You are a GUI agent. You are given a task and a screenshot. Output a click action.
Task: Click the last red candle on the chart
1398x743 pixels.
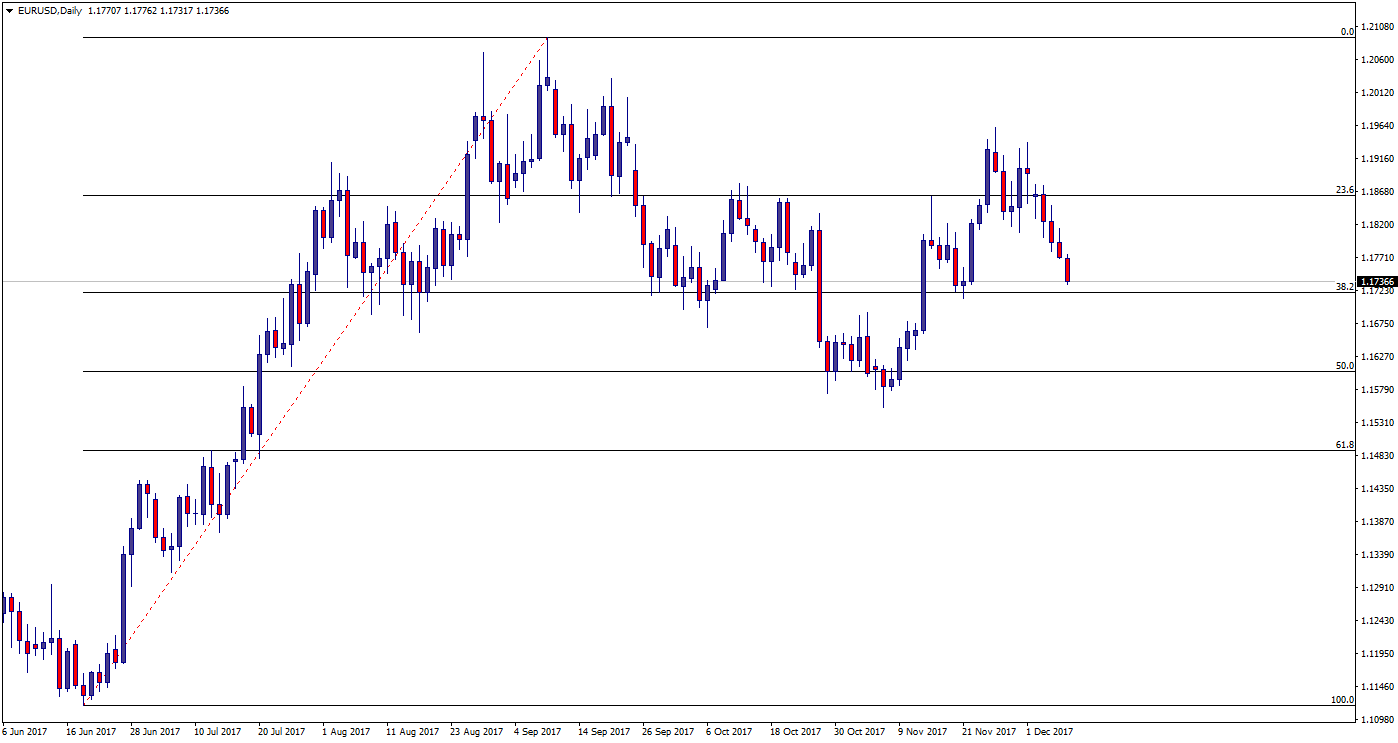coord(1068,270)
